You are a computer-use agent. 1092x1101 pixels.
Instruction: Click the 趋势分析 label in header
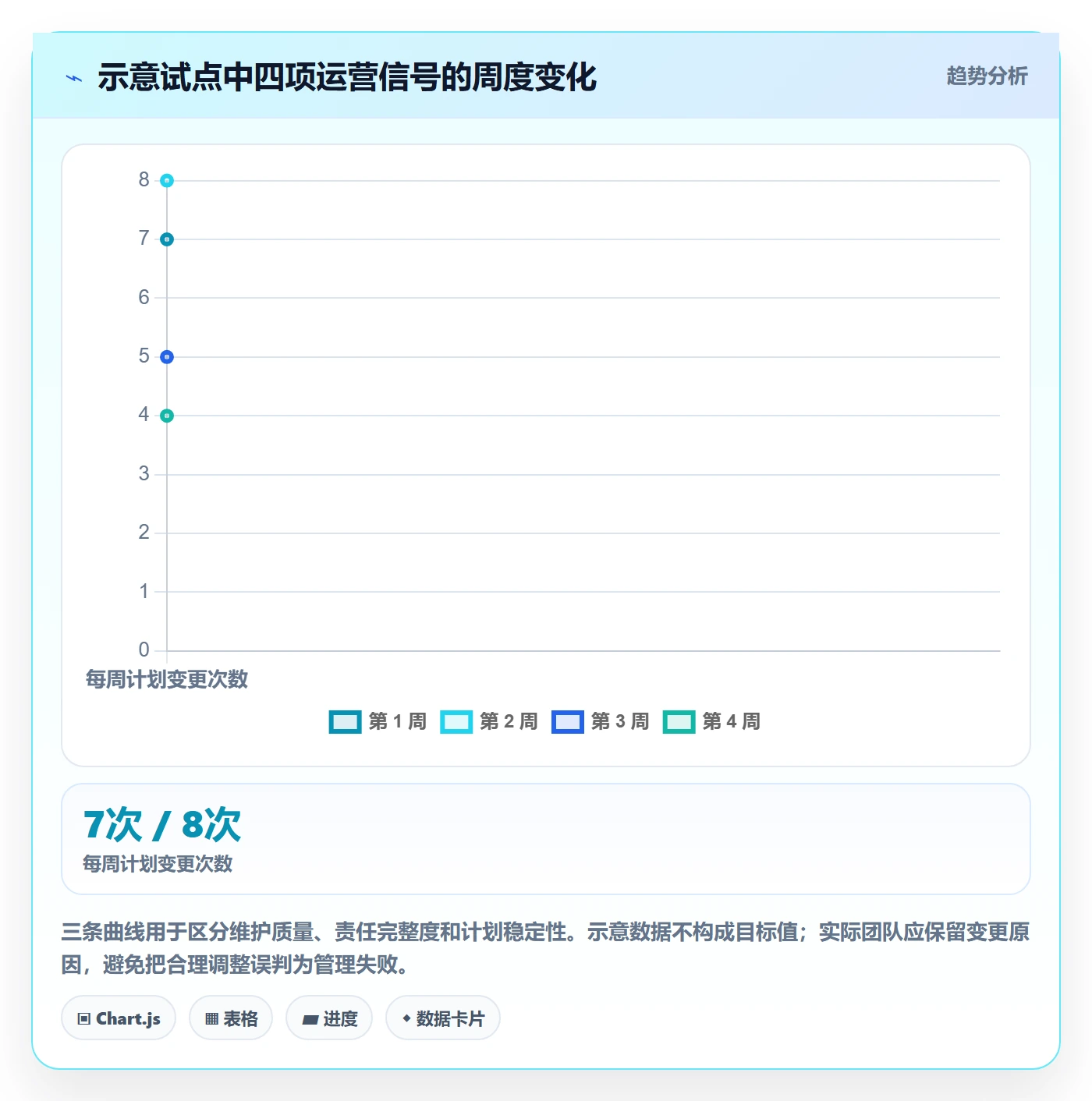987,76
